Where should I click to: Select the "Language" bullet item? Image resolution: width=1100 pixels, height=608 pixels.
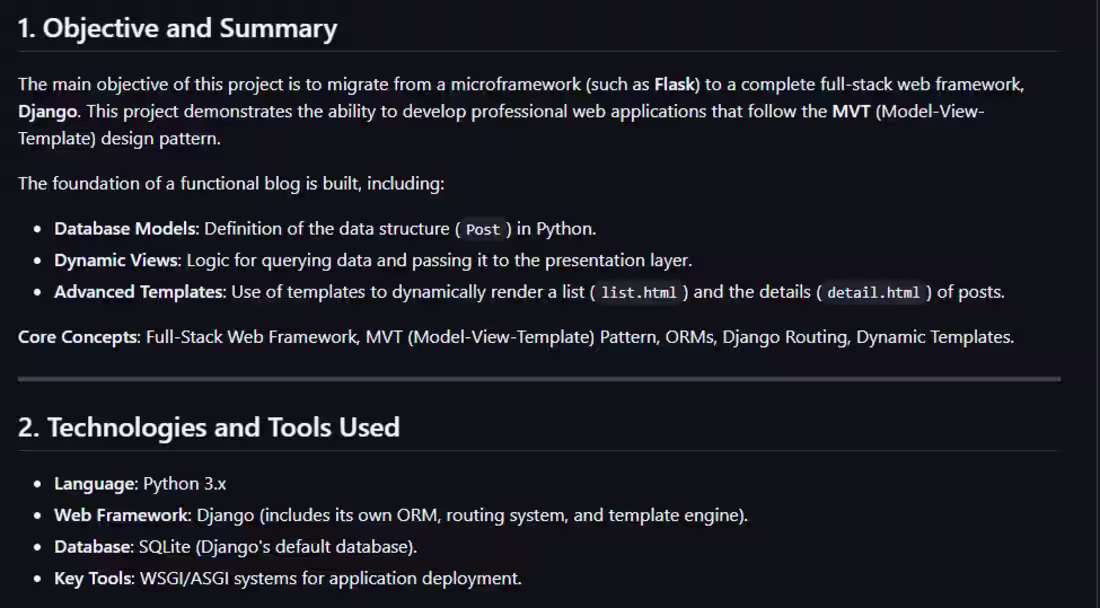click(x=94, y=483)
